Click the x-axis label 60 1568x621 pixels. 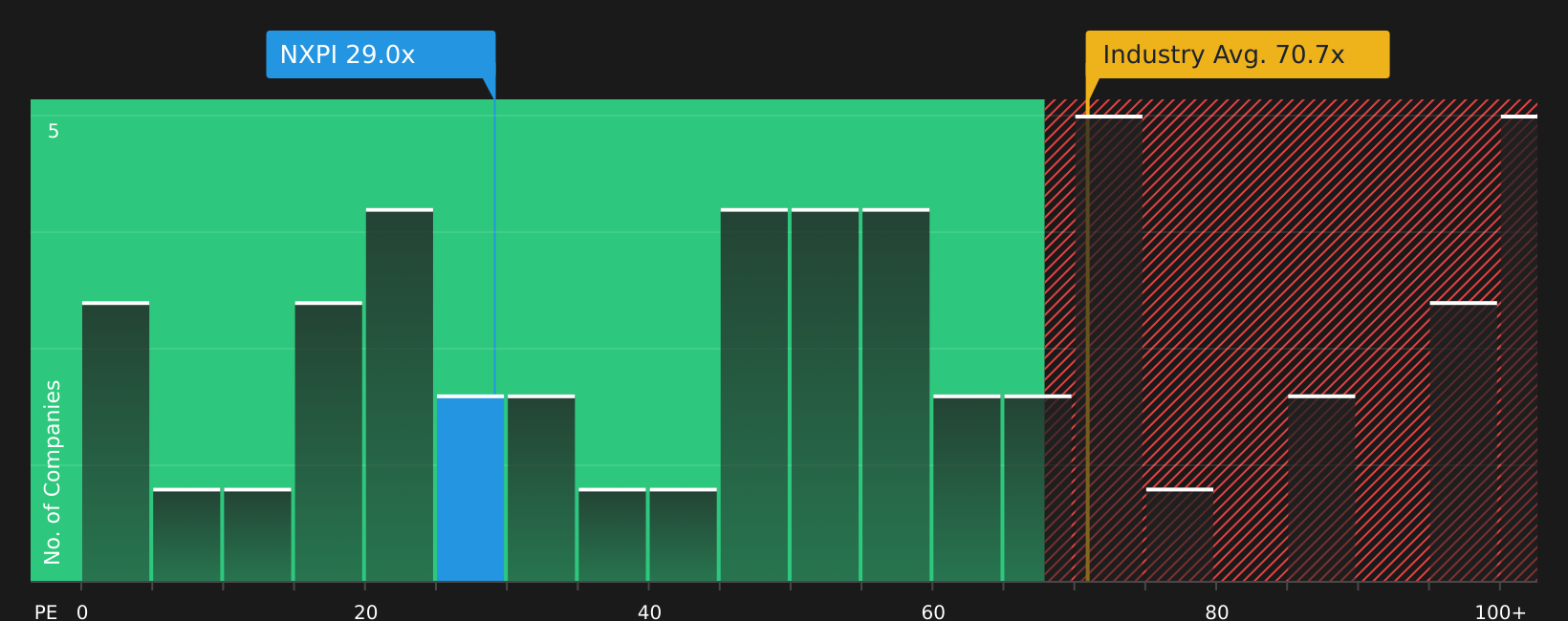coord(933,612)
